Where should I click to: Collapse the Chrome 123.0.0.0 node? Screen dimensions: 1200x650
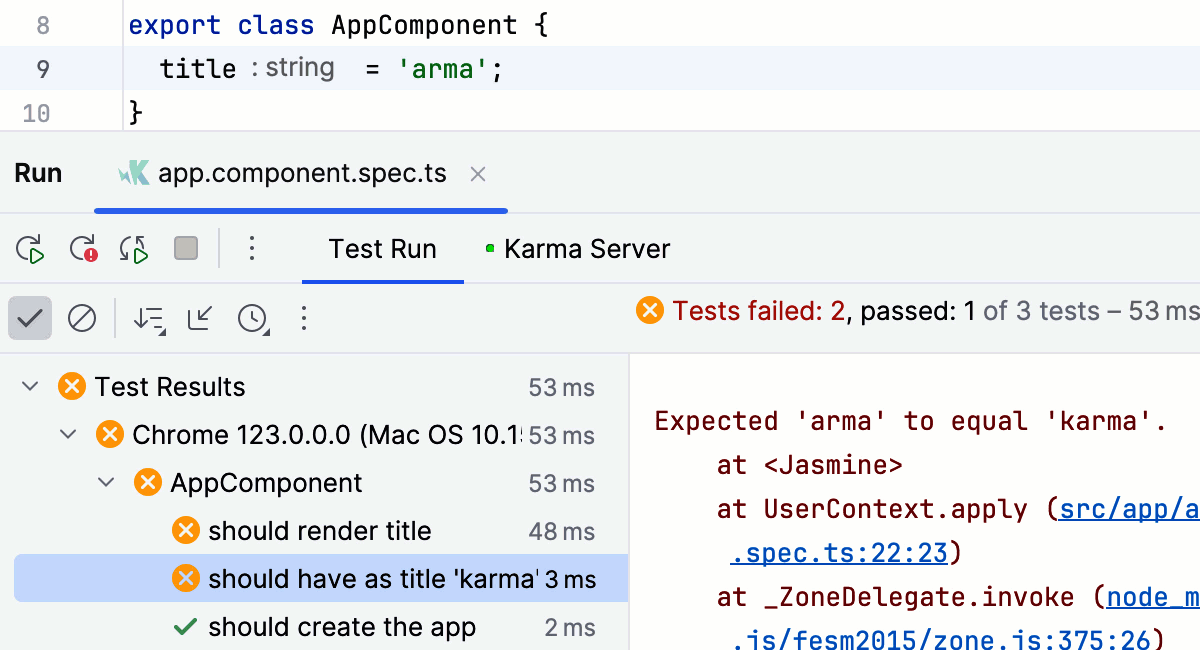pyautogui.click(x=67, y=434)
